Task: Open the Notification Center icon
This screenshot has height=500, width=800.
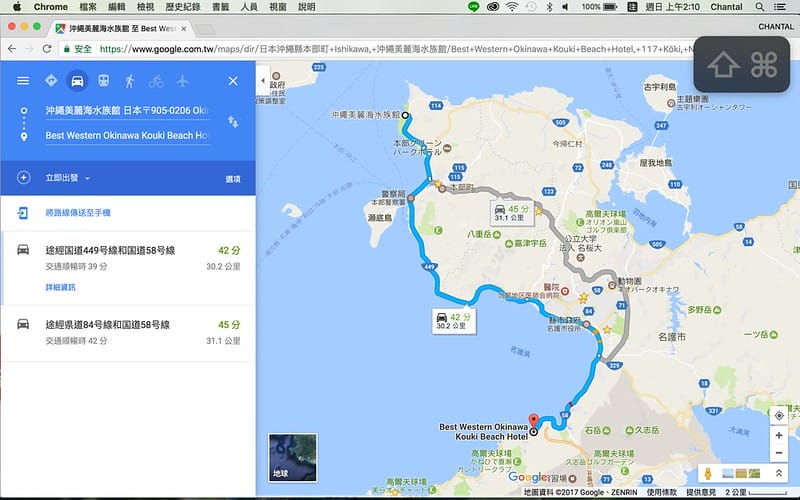Action: click(780, 7)
